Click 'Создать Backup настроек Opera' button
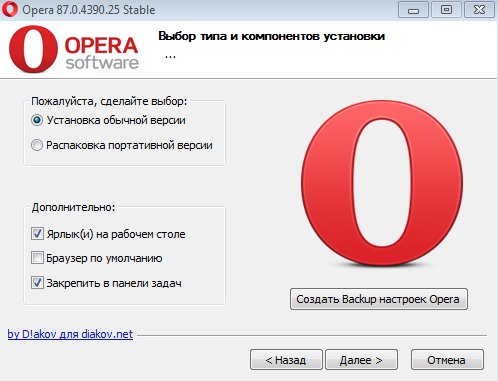The image size is (498, 381). [x=379, y=299]
